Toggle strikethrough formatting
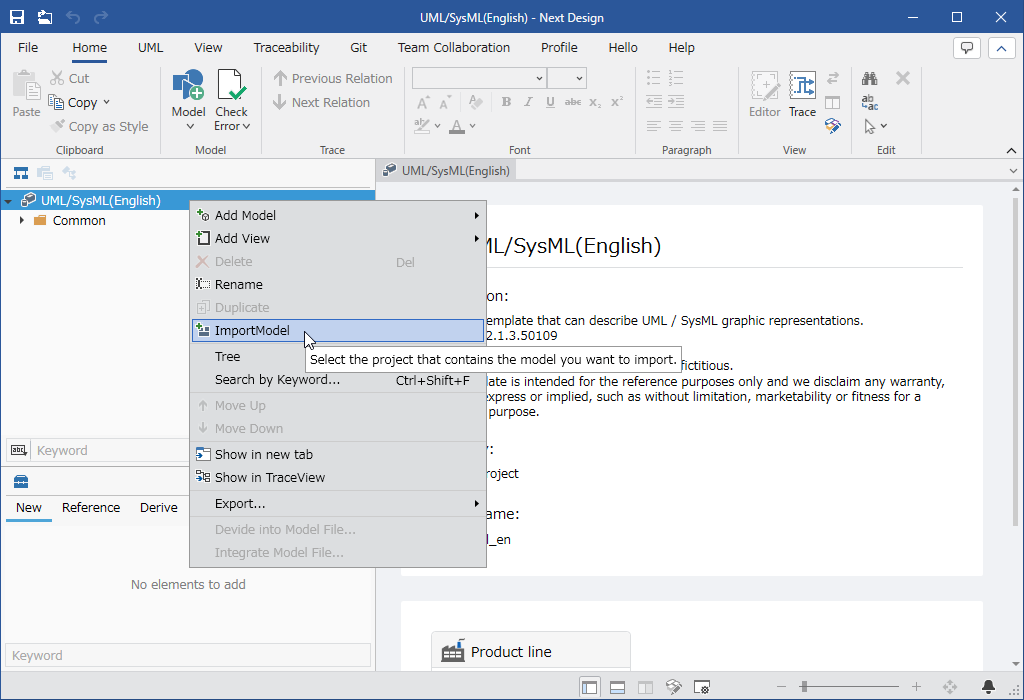This screenshot has height=700, width=1024. point(573,102)
